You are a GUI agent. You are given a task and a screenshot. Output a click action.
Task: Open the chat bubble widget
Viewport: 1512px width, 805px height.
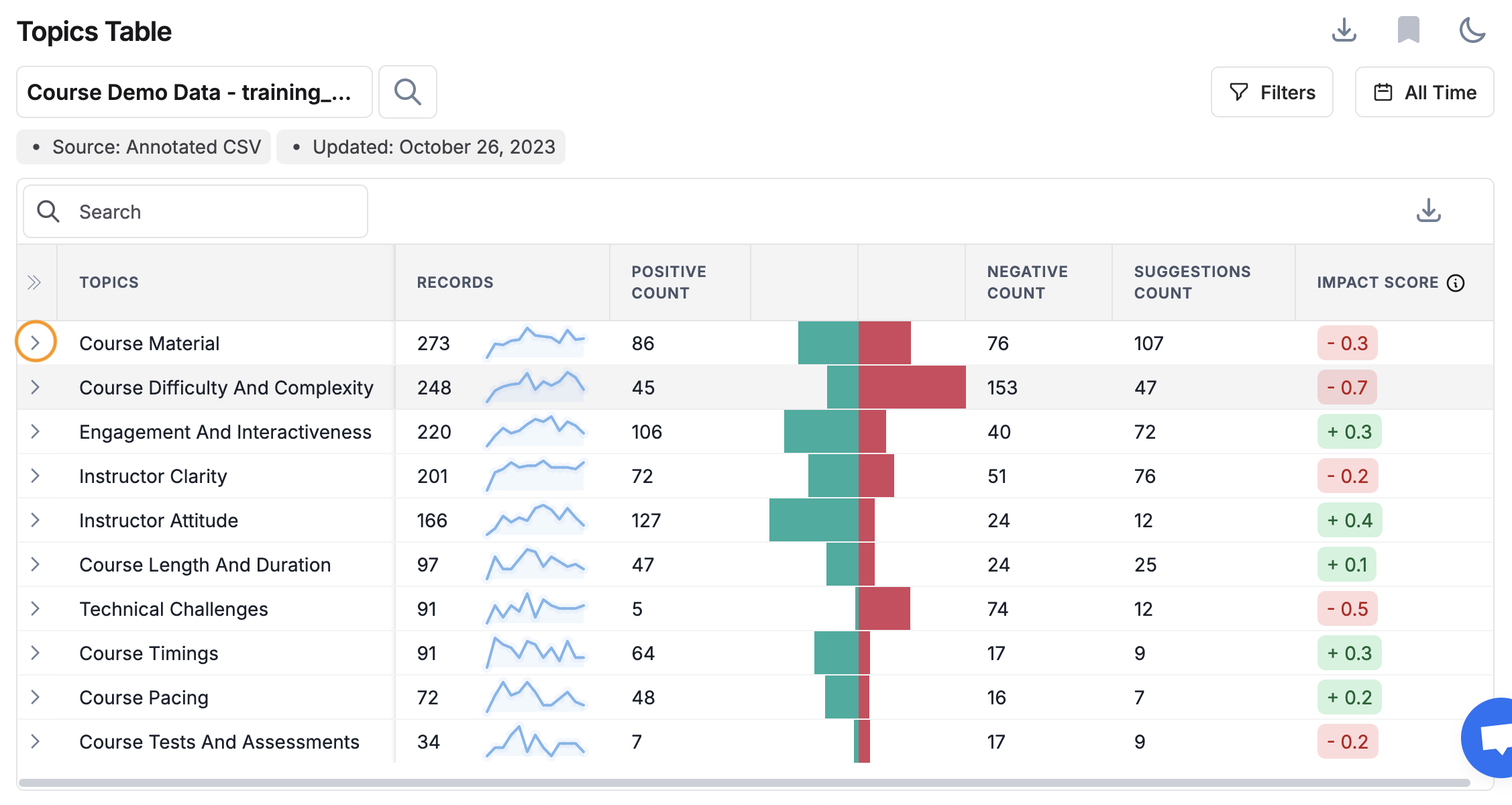tap(1489, 738)
